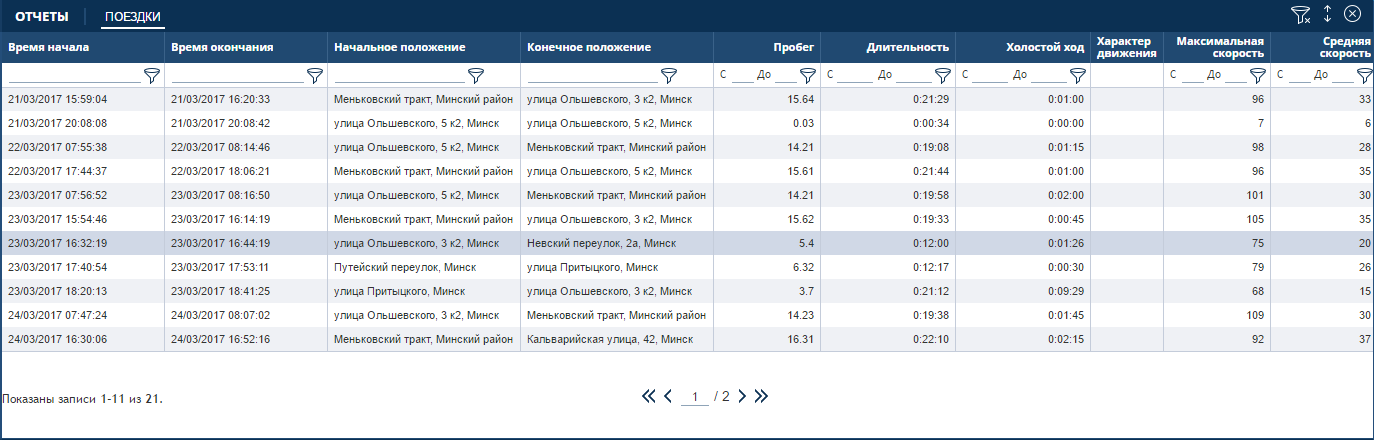Click funnel icon in Пробег filter
The width and height of the screenshot is (1374, 440).
tap(807, 75)
